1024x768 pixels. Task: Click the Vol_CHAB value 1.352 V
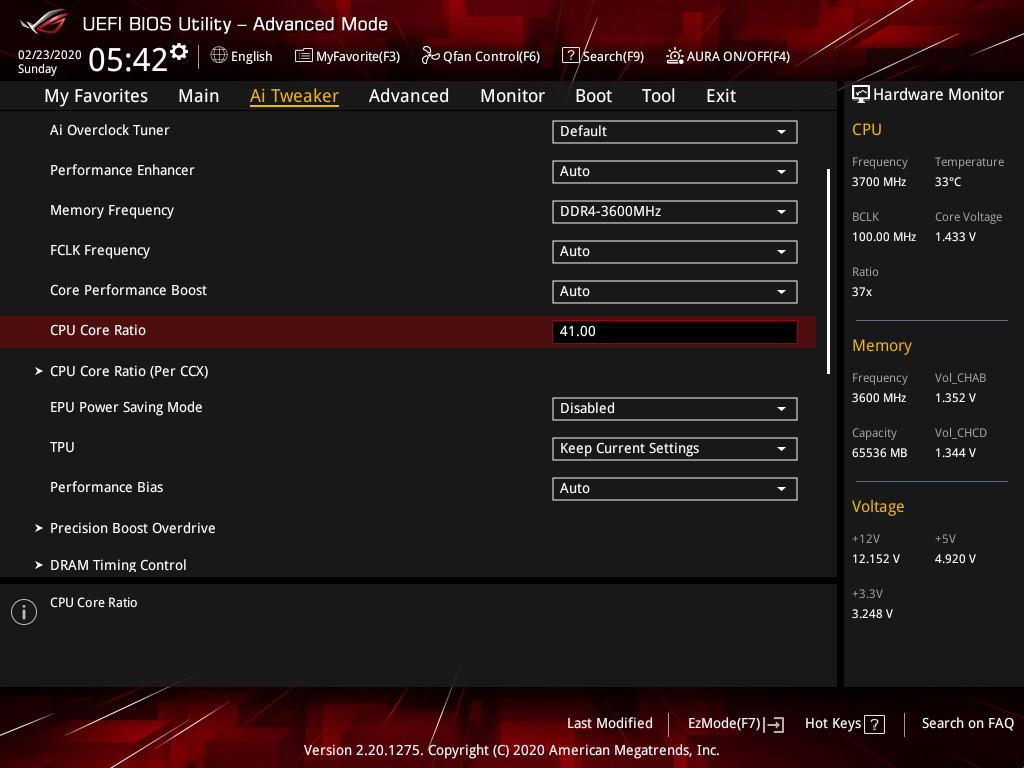(955, 398)
